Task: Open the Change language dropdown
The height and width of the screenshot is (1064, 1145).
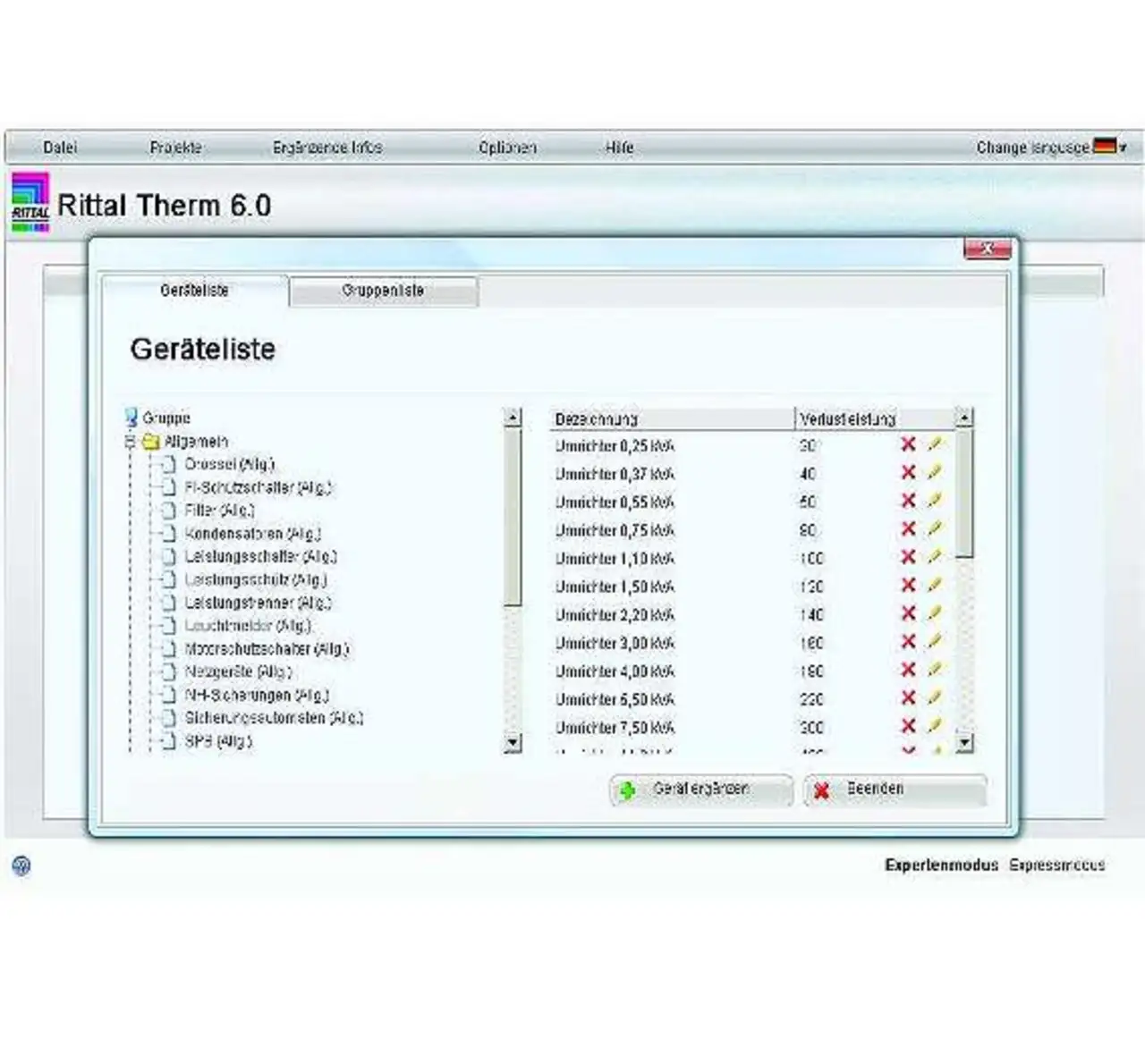Action: click(x=1051, y=147)
